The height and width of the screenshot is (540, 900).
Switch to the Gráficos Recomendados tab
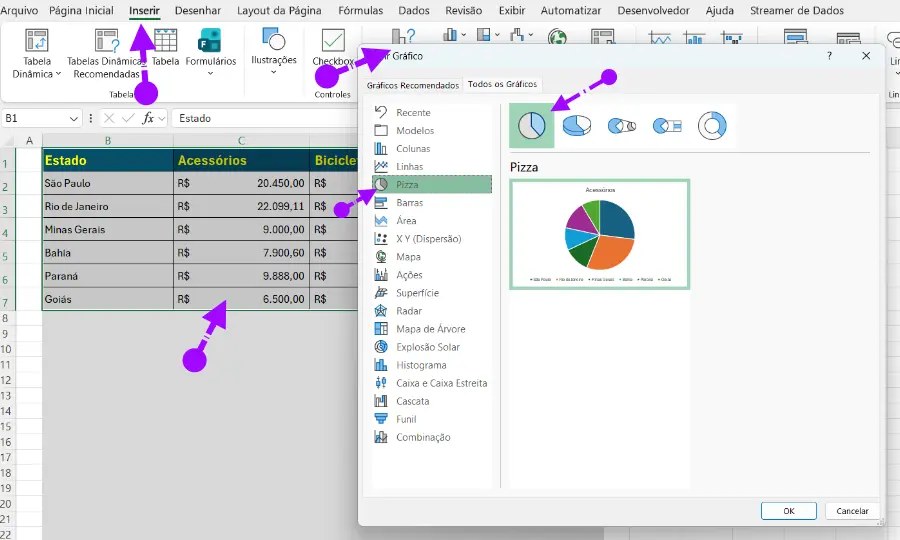click(x=412, y=85)
